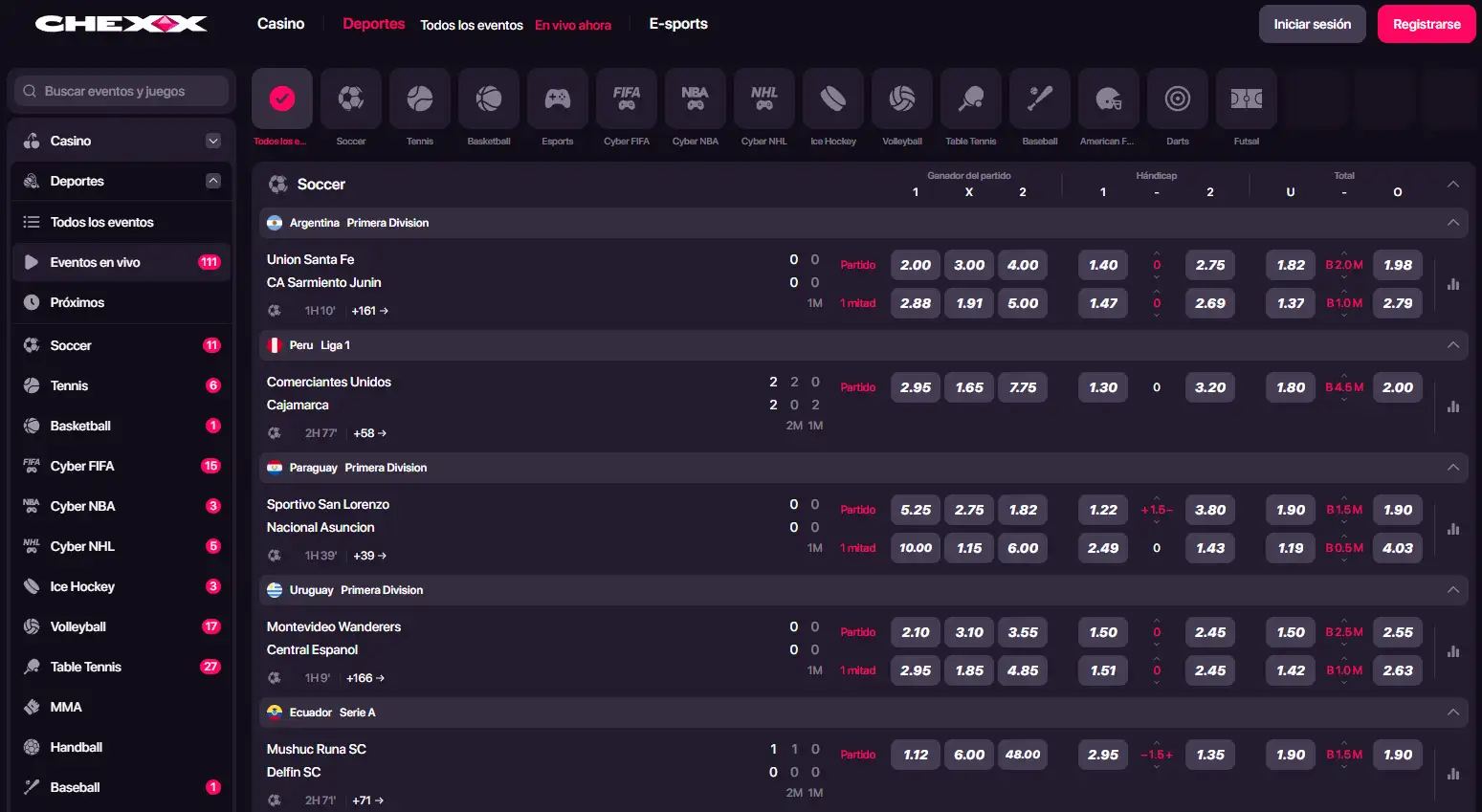
Task: Open the Deportes top navigation tab
Action: [x=373, y=24]
